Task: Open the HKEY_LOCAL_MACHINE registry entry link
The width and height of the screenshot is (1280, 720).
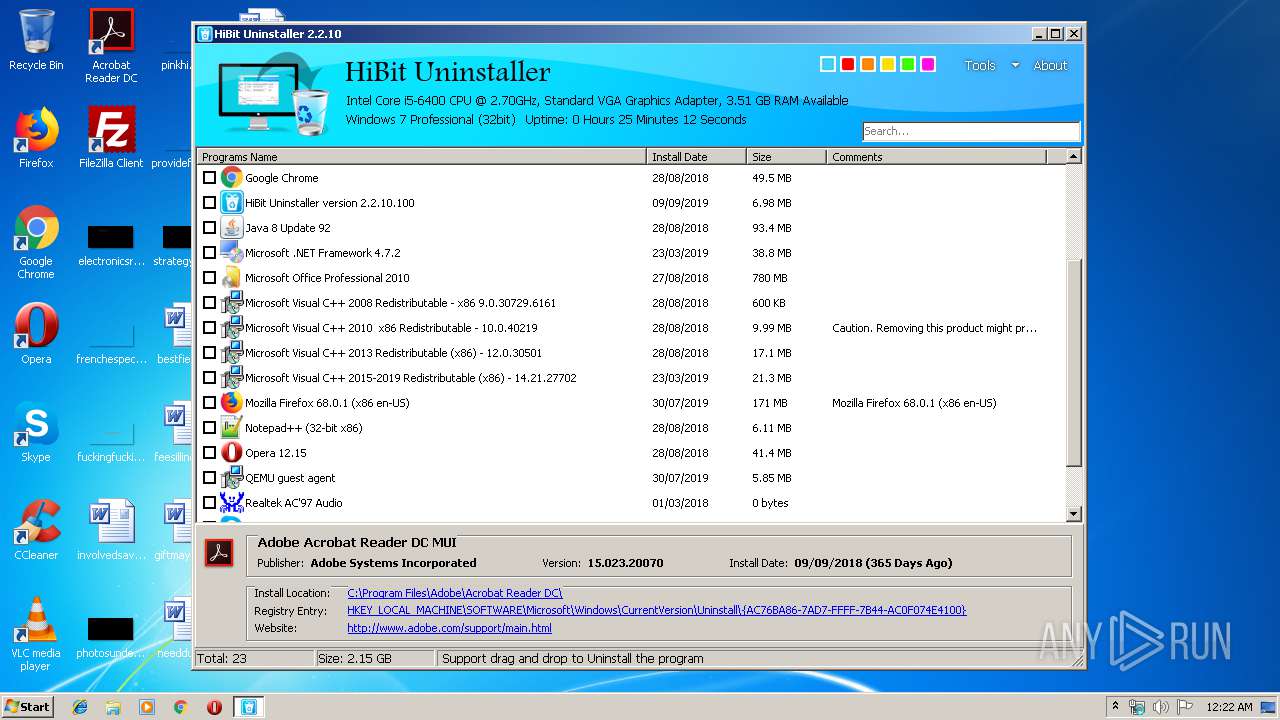Action: (x=657, y=610)
